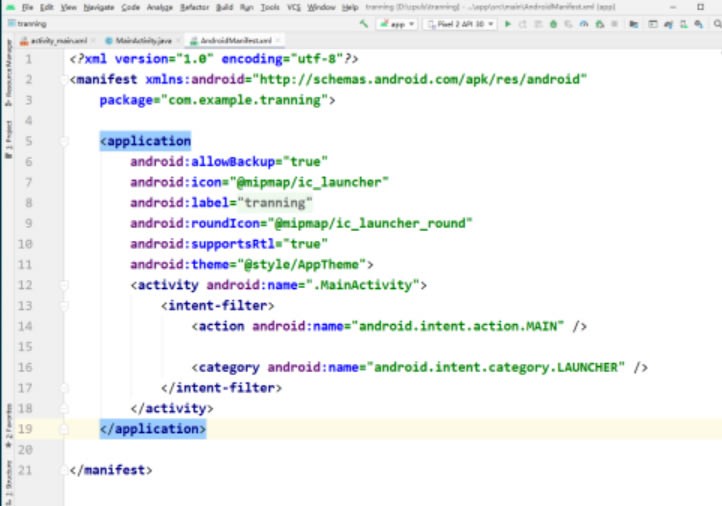
Task: Click fold marker at closing activity line 18
Action: [x=64, y=409]
